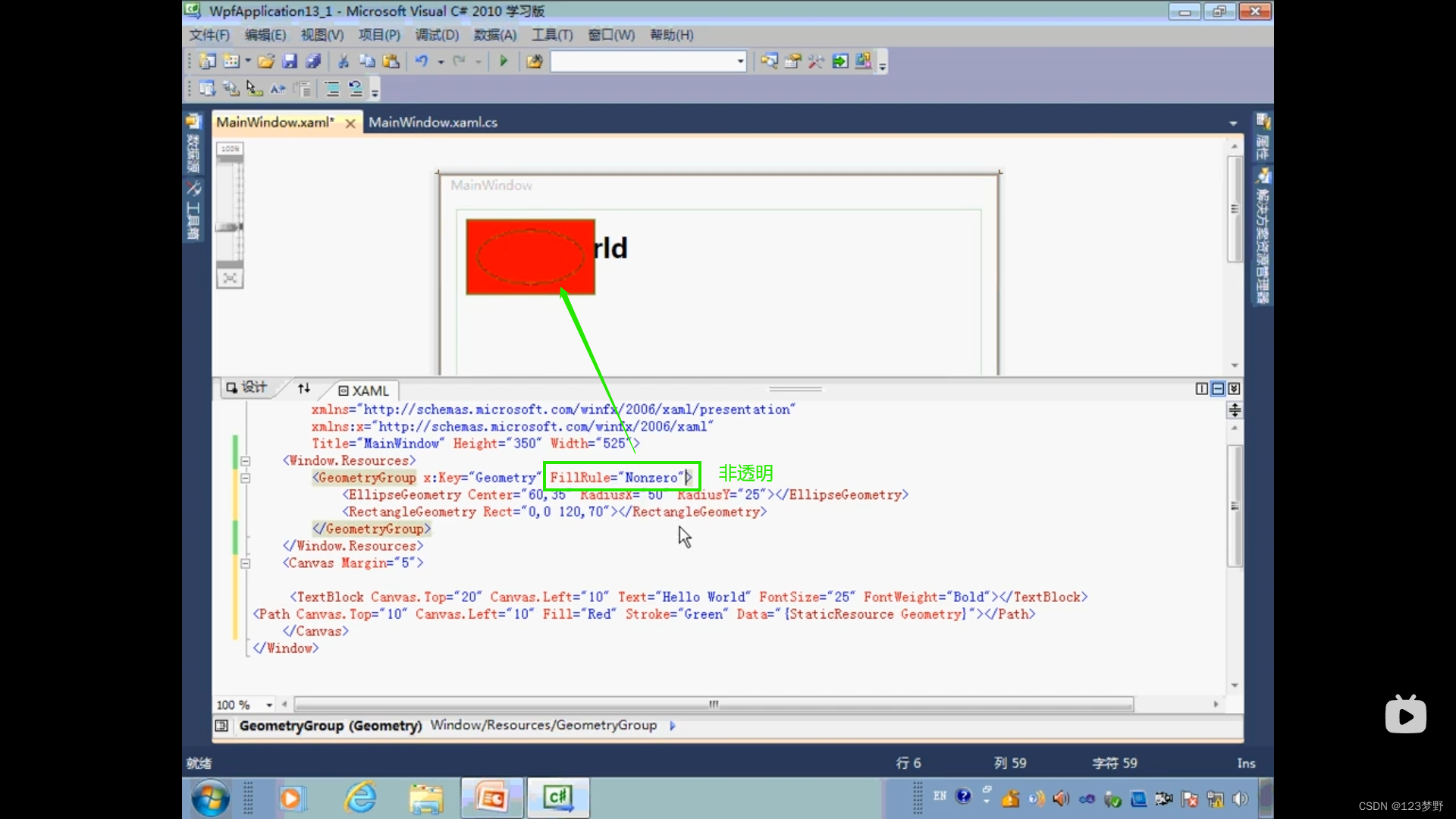The width and height of the screenshot is (1456, 819).
Task: Toggle vertical split view
Action: (1202, 389)
